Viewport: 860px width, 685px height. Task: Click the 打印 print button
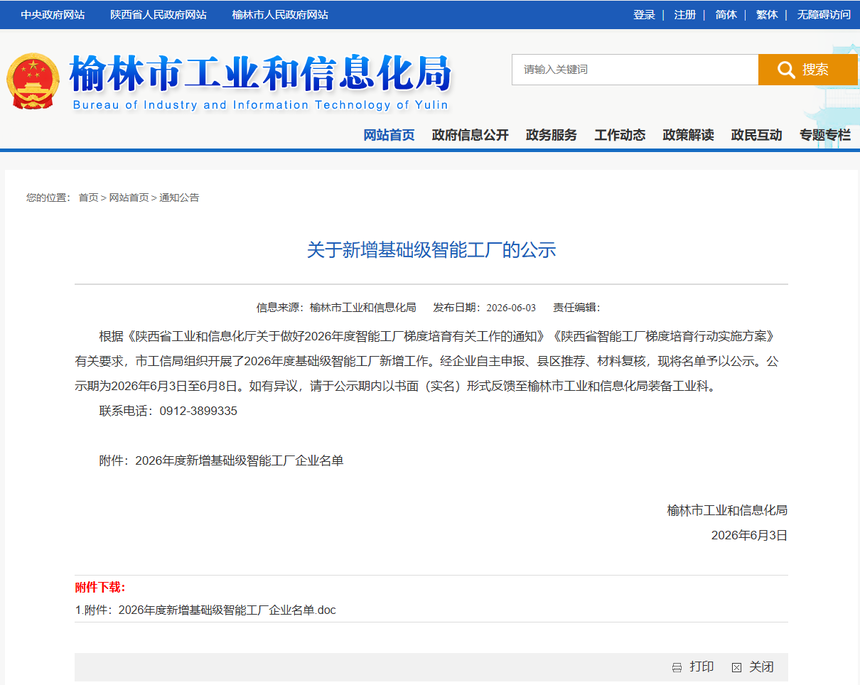pyautogui.click(x=693, y=667)
